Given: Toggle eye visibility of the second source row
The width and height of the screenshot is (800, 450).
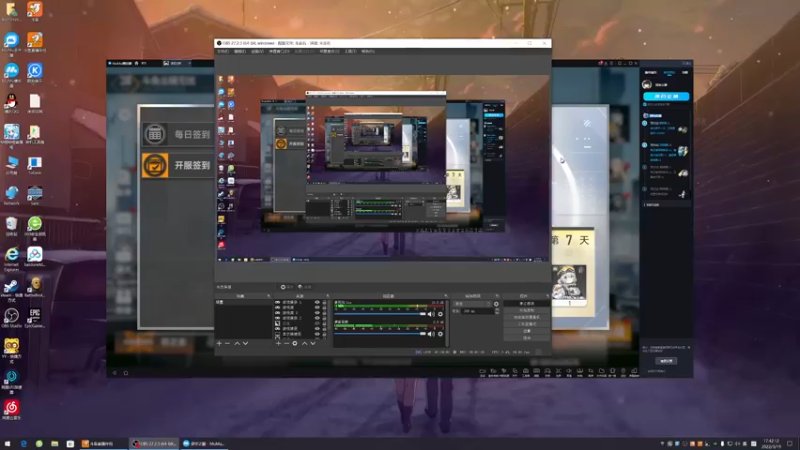Looking at the screenshot, I should pos(317,308).
